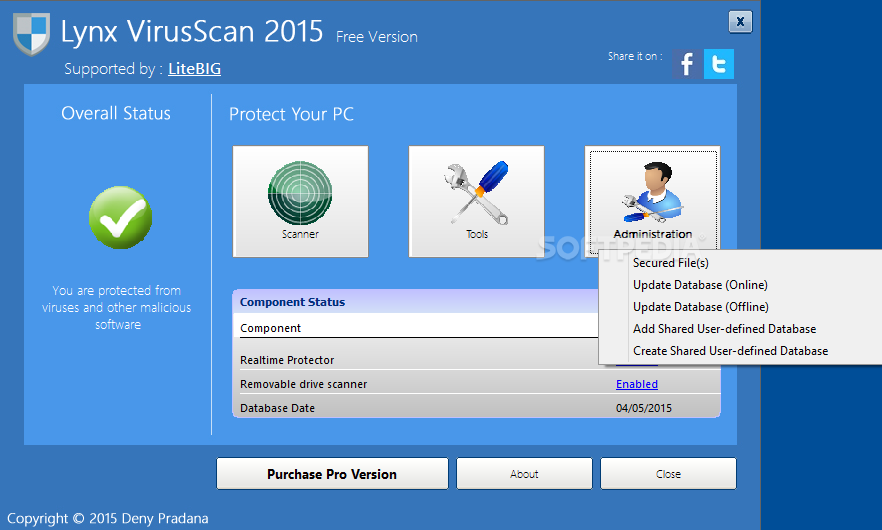Click the protection status message text
Viewport: 882px width, 530px height.
pyautogui.click(x=117, y=307)
